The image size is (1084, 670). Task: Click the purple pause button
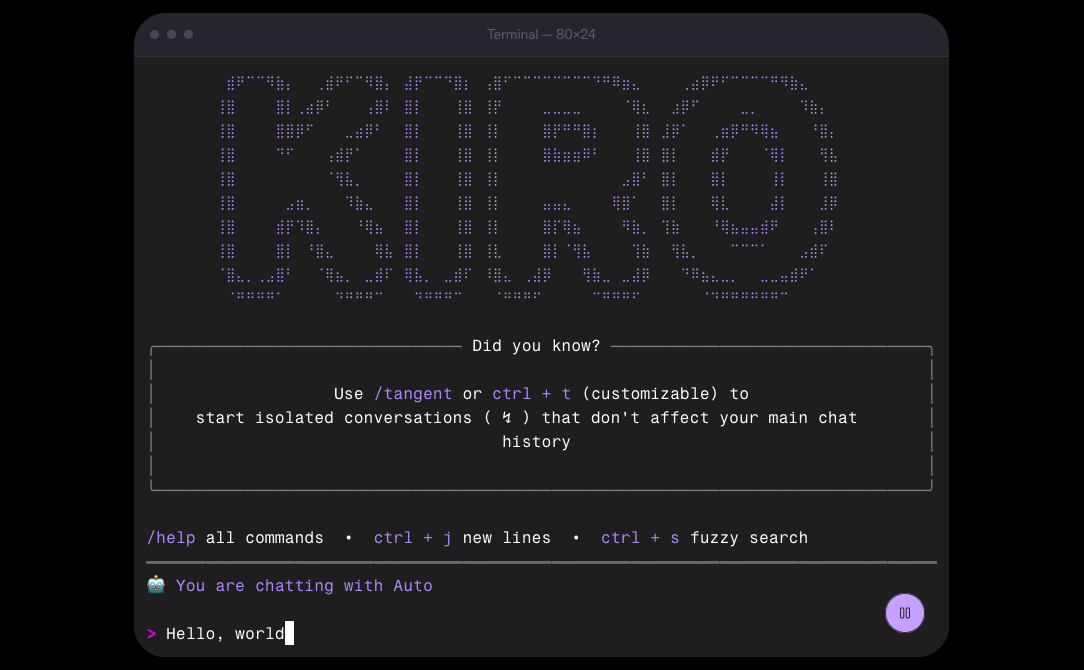point(904,613)
